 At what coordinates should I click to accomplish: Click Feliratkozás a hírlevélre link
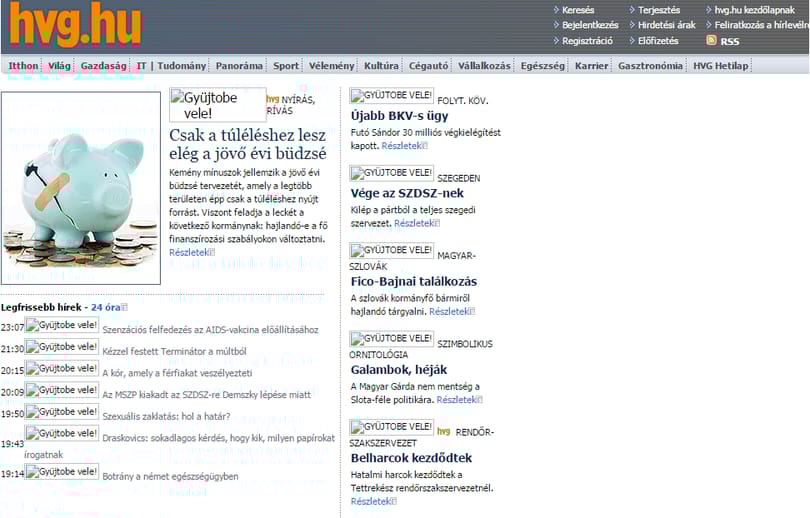pos(762,25)
